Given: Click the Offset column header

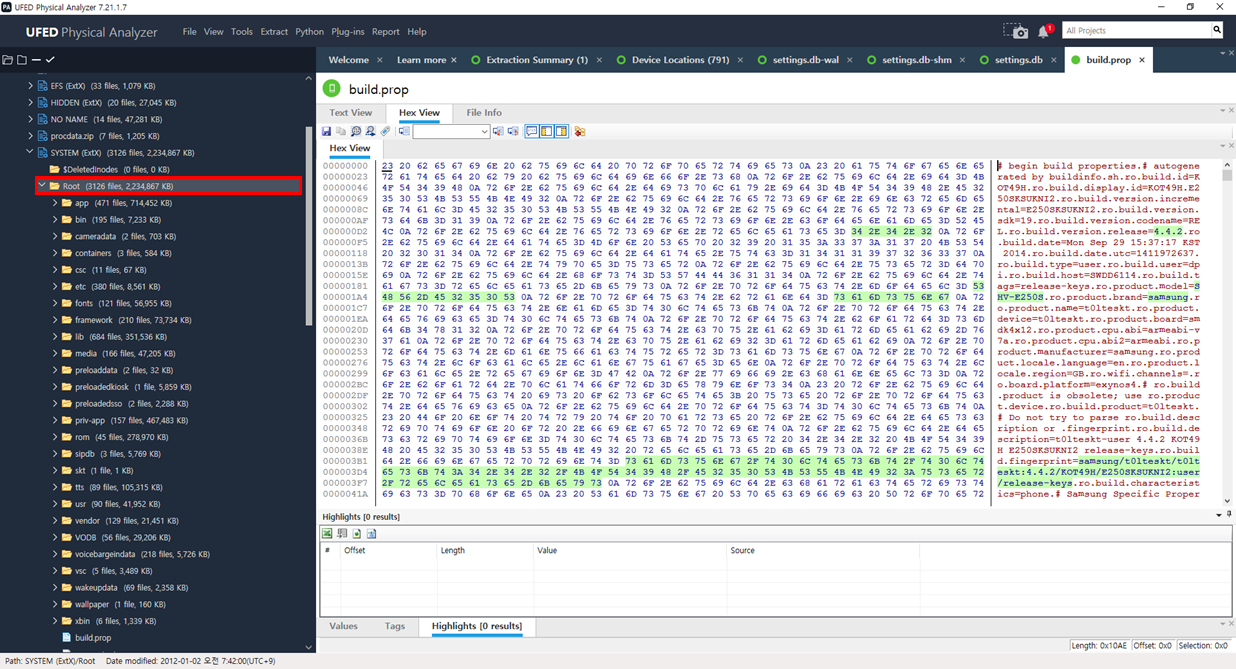Looking at the screenshot, I should click(x=388, y=550).
